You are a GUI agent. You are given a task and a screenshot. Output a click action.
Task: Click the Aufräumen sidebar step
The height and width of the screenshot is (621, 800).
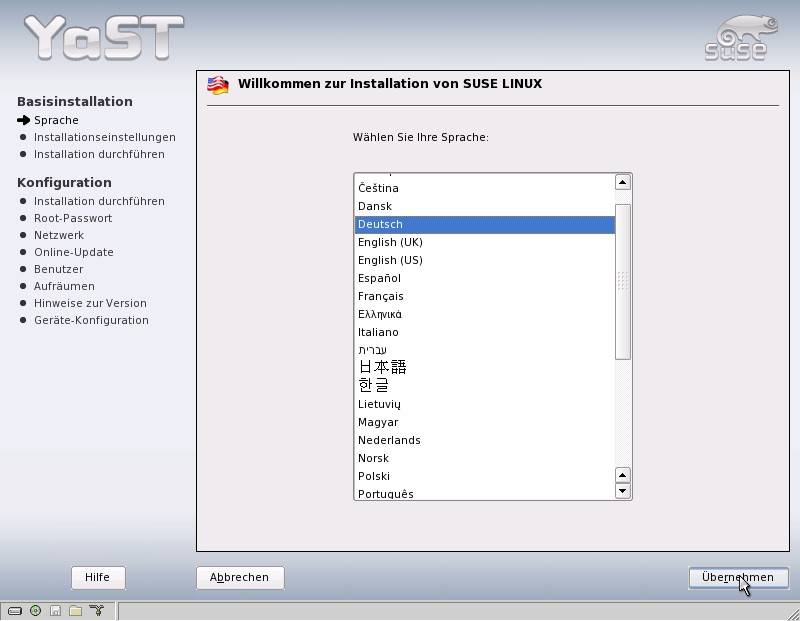point(64,286)
